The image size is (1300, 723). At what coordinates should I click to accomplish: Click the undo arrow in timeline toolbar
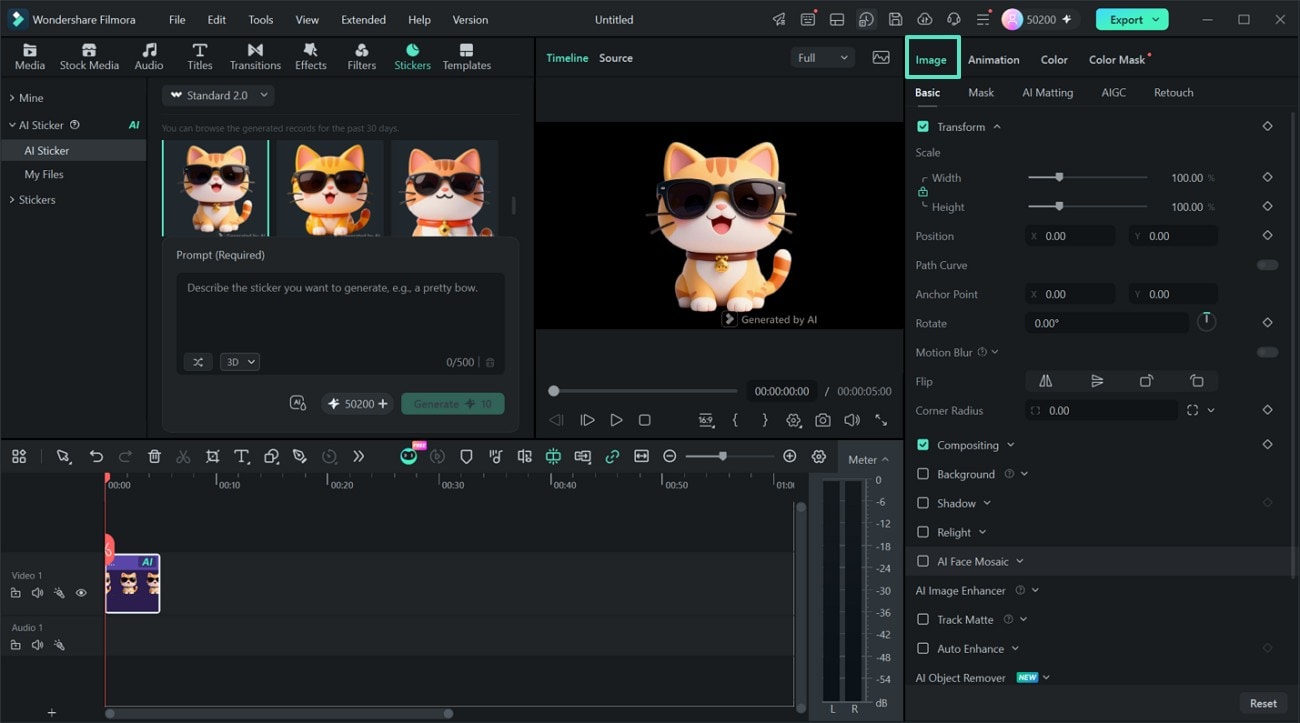coord(96,456)
